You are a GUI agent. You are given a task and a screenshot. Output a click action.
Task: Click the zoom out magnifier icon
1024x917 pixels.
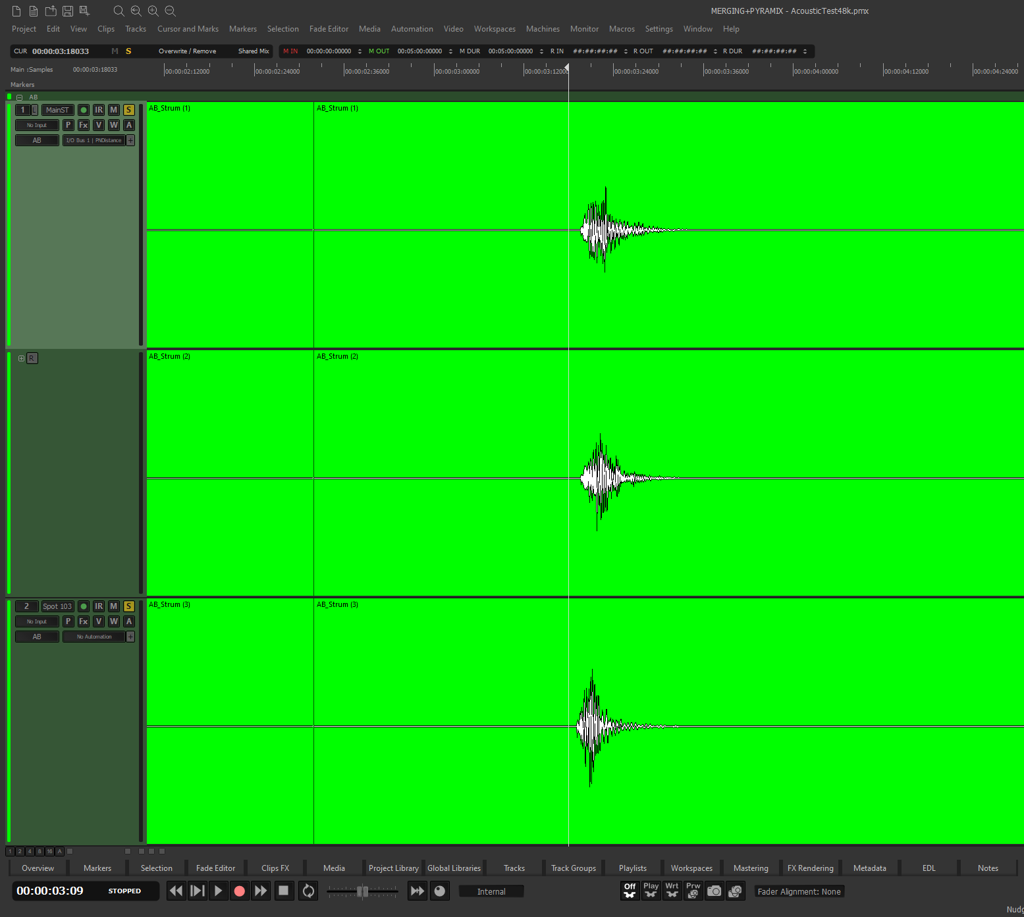170,11
